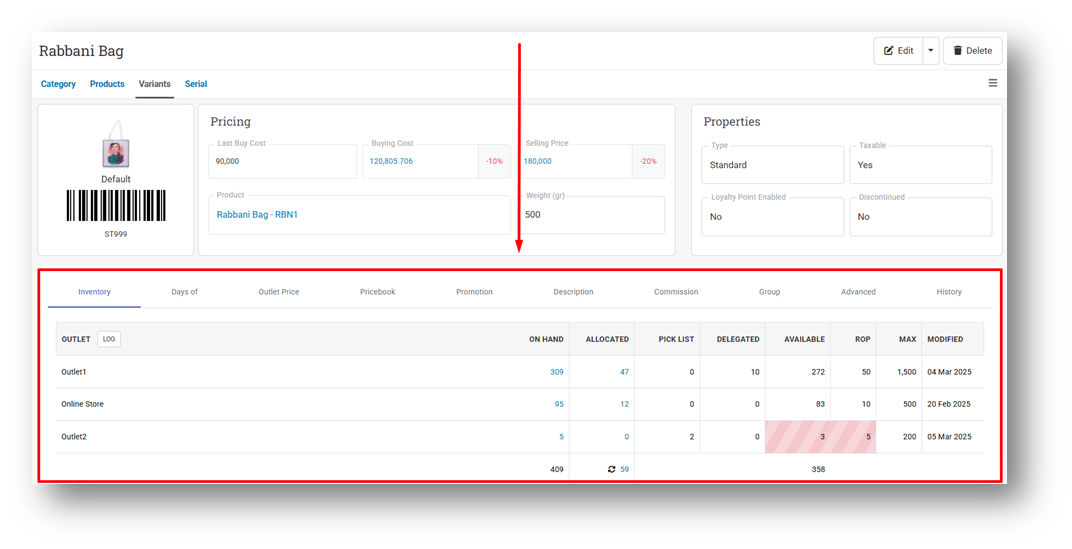Viewport: 1072px width, 549px height.
Task: Open Outlet2 on-hand quantity 5
Action: (x=561, y=437)
